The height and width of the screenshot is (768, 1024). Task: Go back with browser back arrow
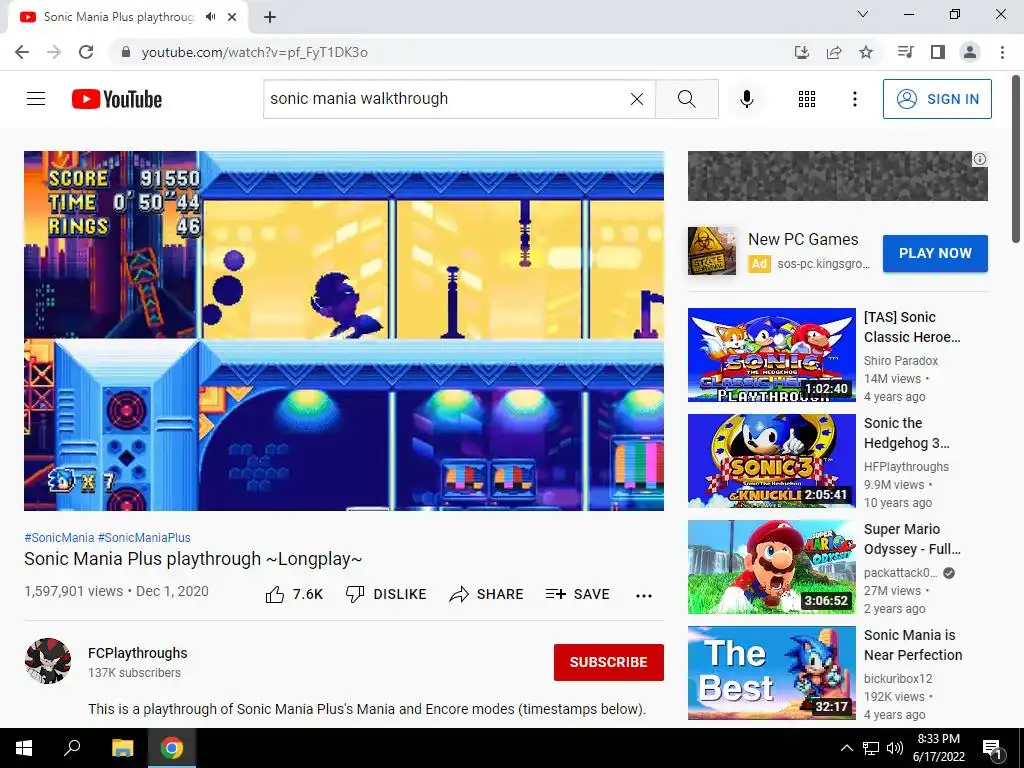[x=22, y=52]
